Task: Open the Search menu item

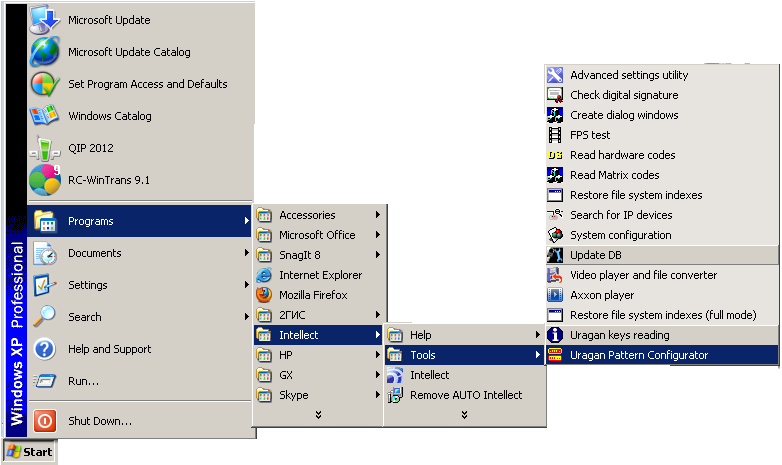Action: 140,317
